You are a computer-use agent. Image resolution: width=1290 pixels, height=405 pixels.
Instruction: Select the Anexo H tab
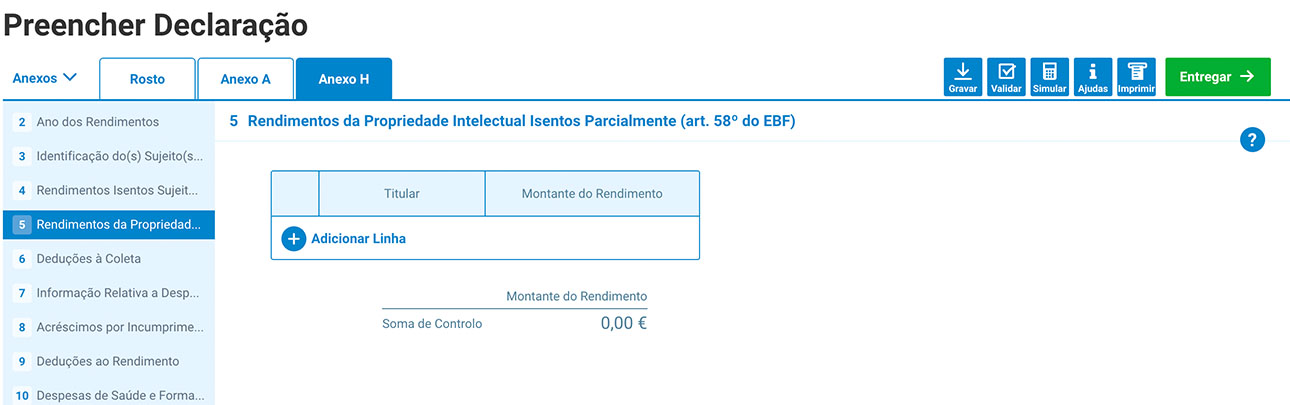tap(344, 79)
